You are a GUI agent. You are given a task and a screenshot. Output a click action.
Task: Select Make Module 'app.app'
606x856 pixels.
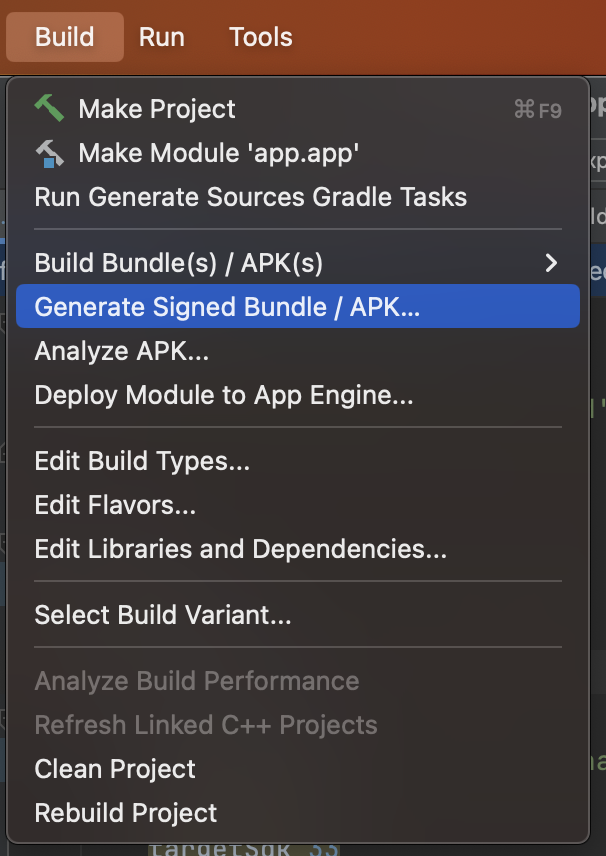(x=218, y=153)
